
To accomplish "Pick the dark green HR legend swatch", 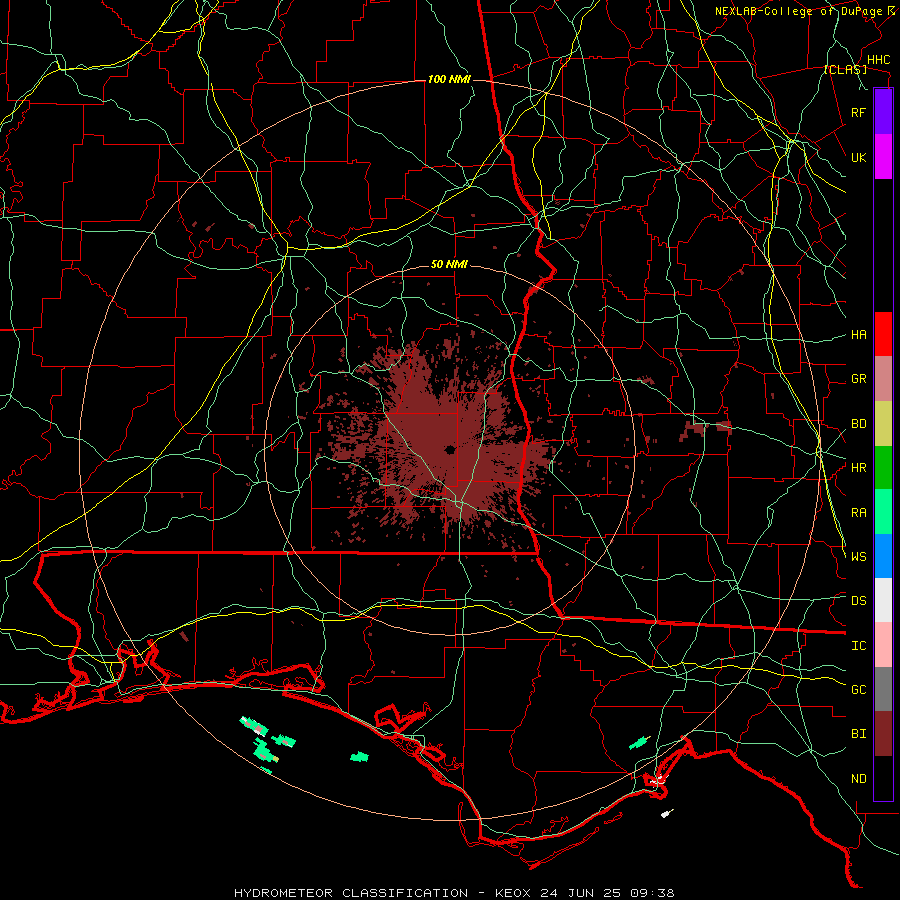I will click(x=883, y=468).
